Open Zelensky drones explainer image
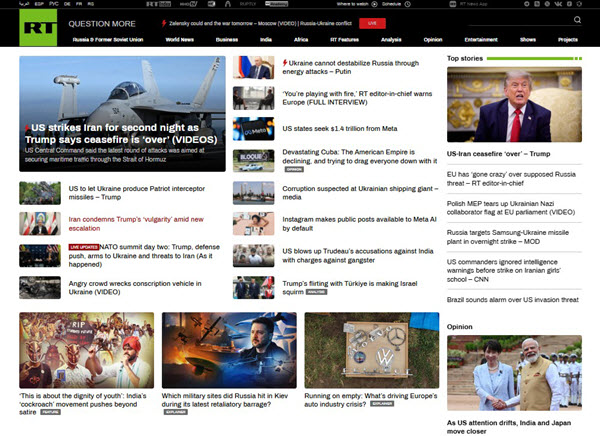Viewport: 600px width, 436px height. point(229,350)
